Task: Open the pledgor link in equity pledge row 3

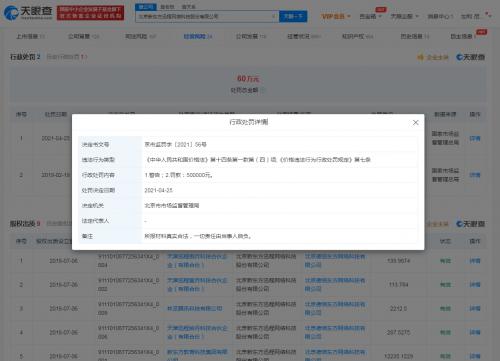Action: [195, 309]
